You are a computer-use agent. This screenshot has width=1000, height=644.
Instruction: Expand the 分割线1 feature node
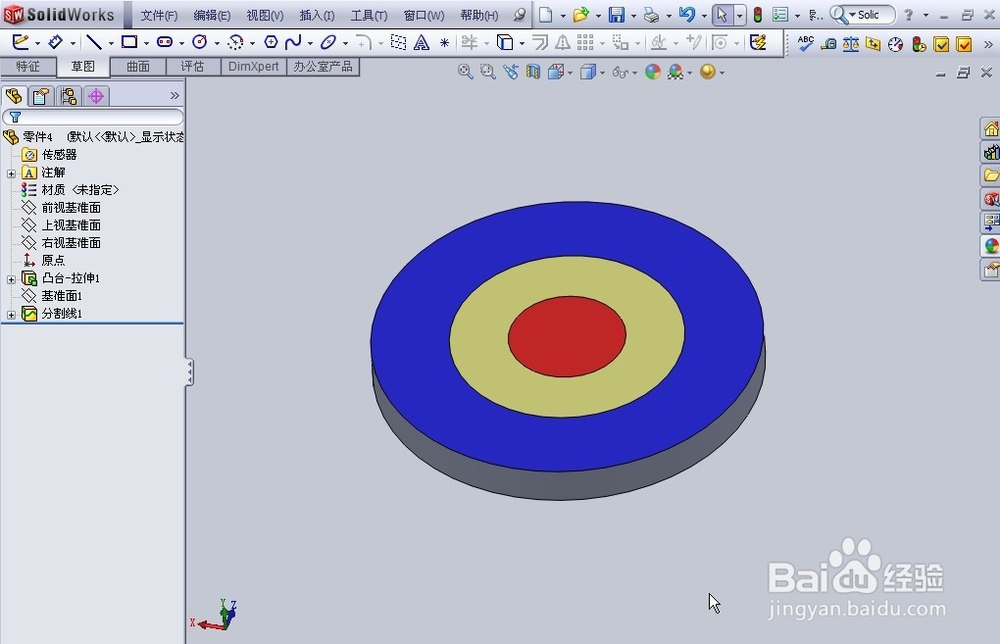[x=11, y=315]
